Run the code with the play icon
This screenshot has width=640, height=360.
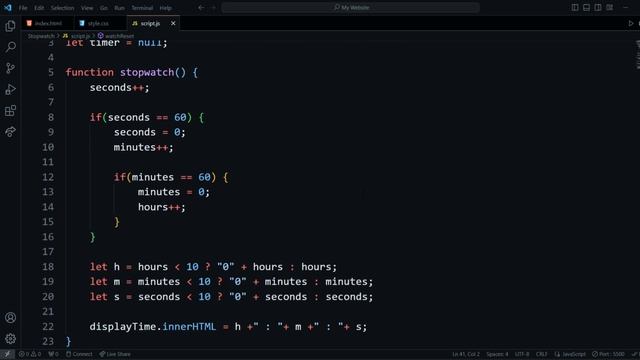point(631,23)
